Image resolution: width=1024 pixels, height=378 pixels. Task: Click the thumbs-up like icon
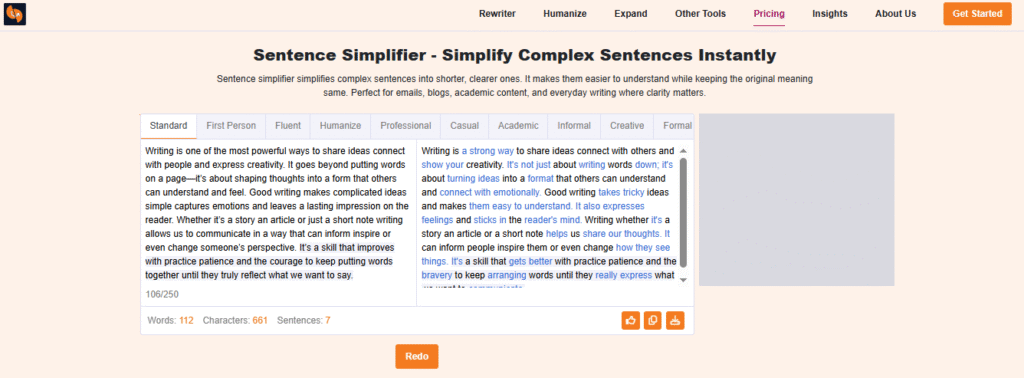pos(631,321)
